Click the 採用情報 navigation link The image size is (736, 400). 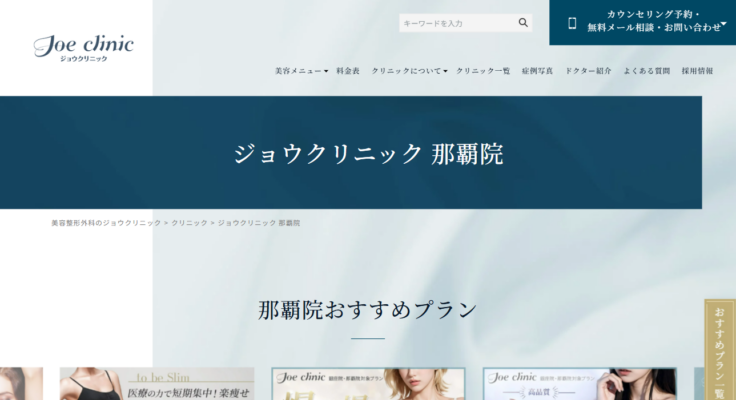(697, 71)
